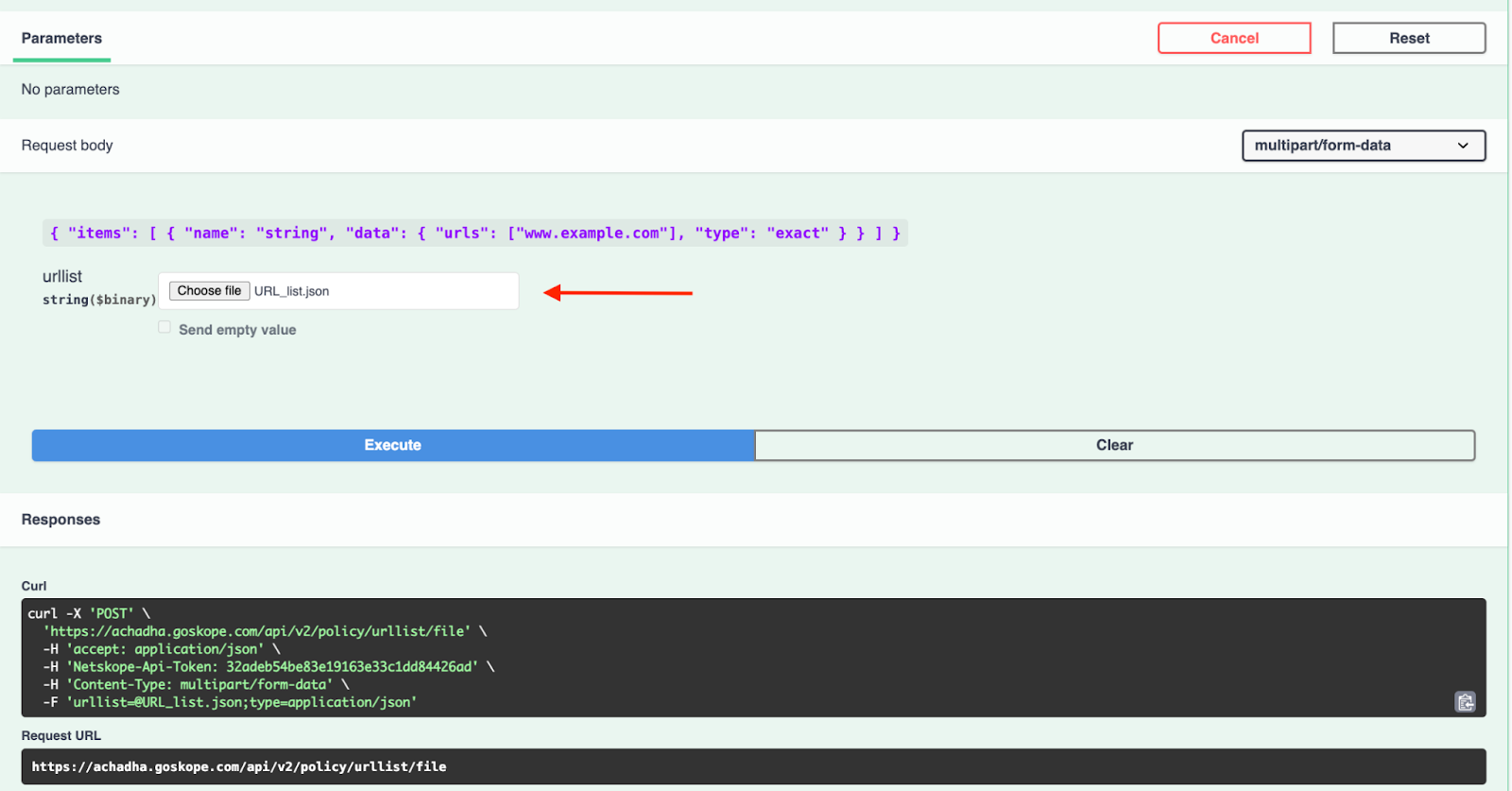Click the urllist=@URL_list.json form line
Image resolution: width=1512 pixels, height=791 pixels.
pyautogui.click(x=230, y=702)
